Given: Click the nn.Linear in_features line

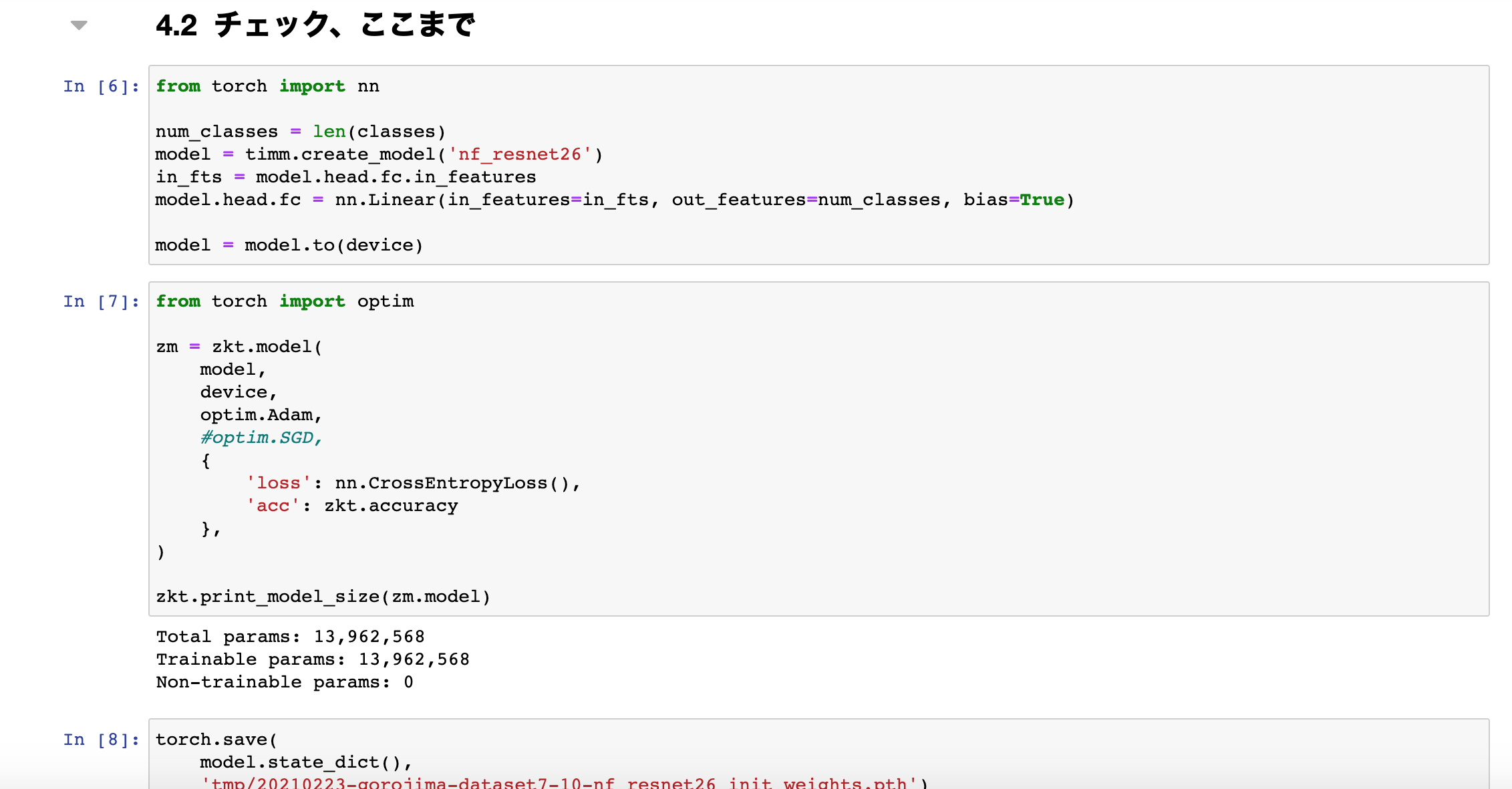Looking at the screenshot, I should pos(615,200).
